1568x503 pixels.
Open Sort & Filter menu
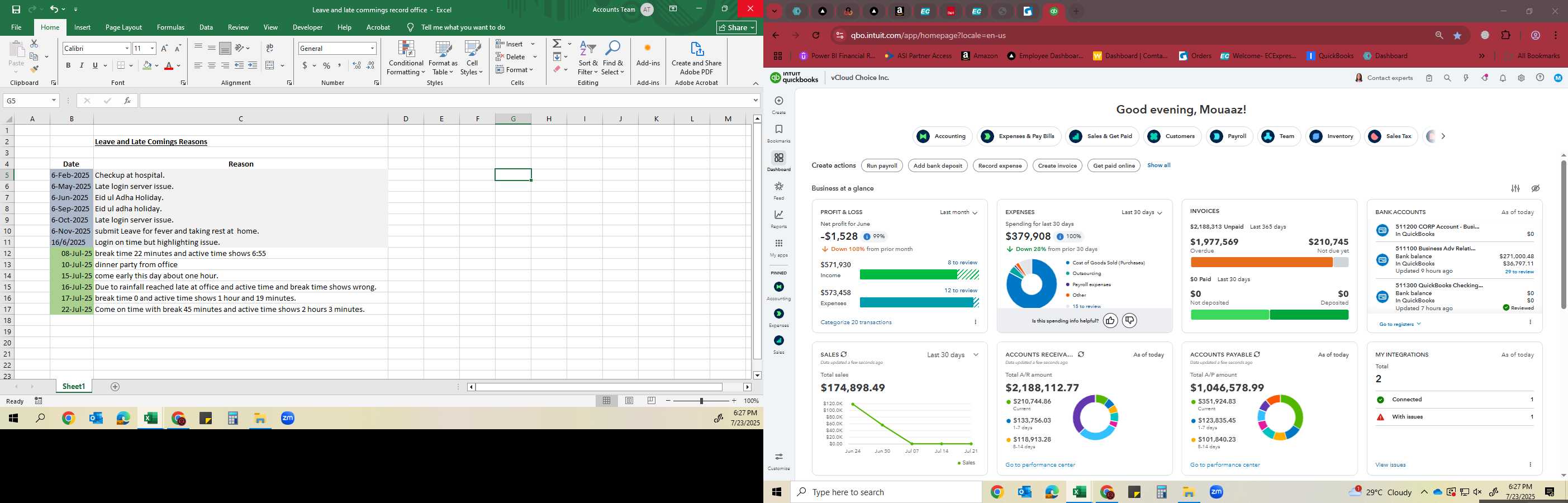pos(588,58)
